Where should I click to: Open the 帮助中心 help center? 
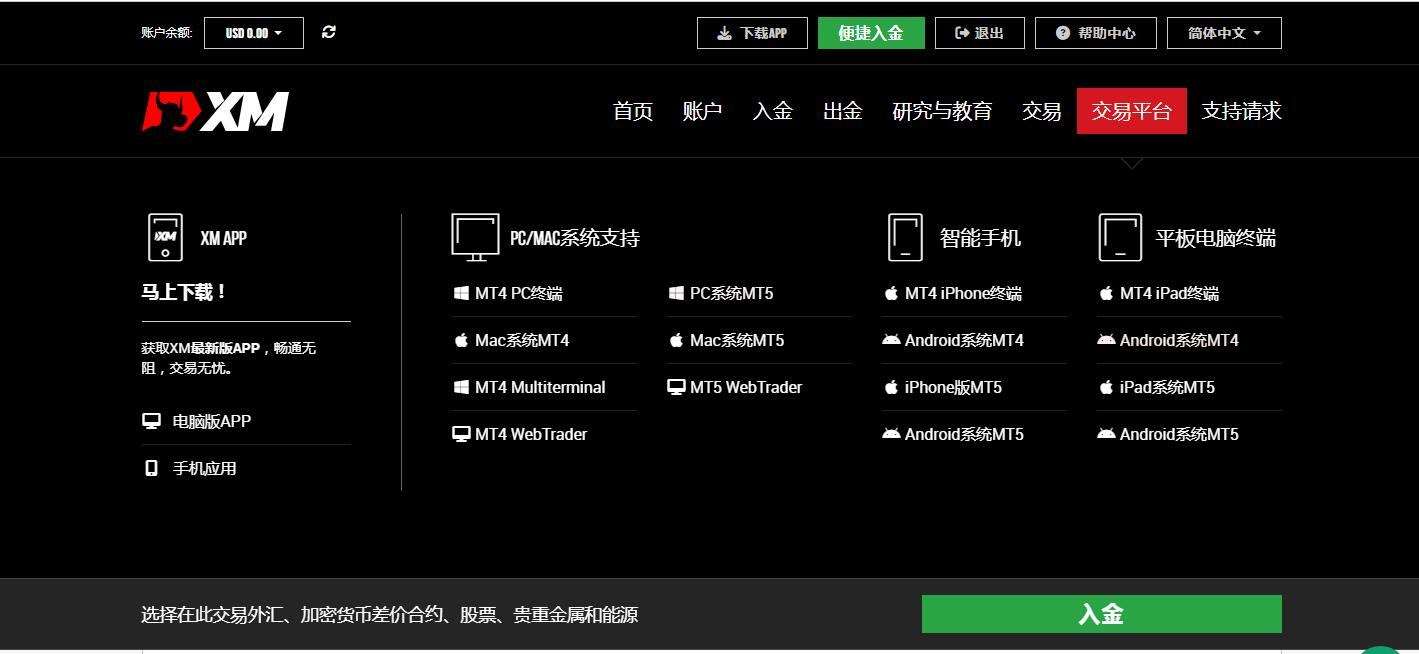(1096, 33)
